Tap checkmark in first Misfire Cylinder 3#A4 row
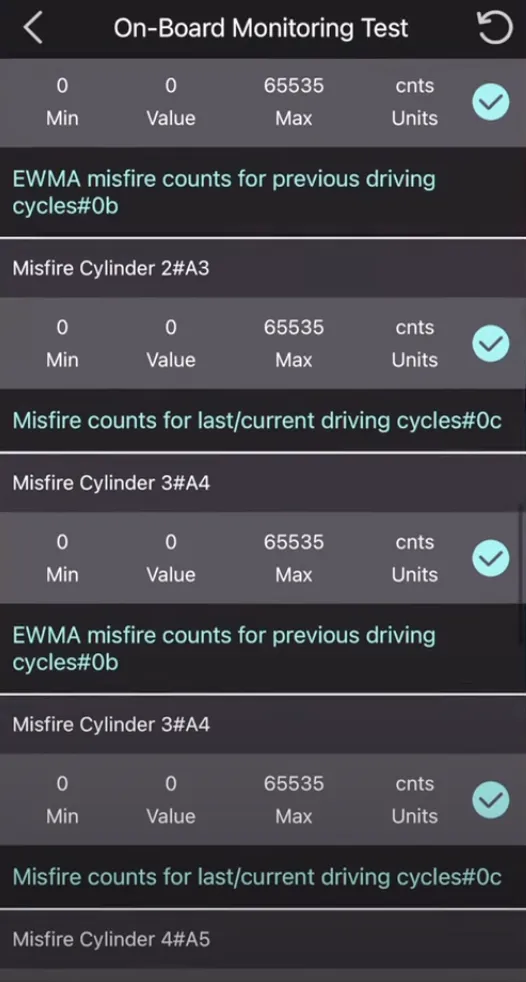The height and width of the screenshot is (982, 526). click(491, 558)
